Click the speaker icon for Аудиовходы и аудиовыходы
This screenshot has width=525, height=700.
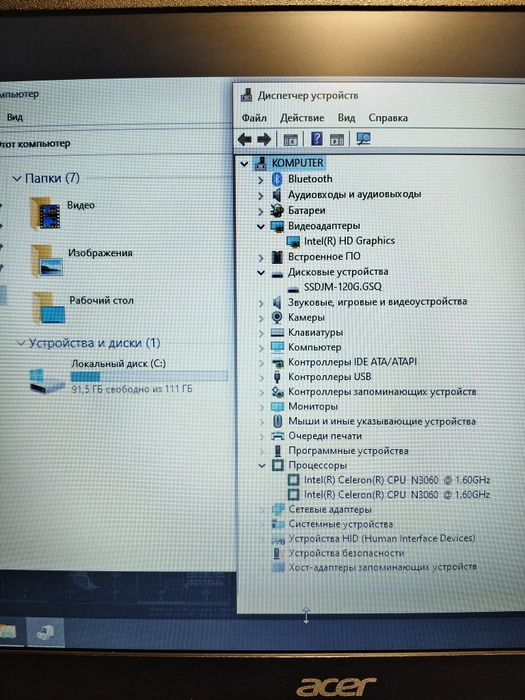tap(277, 195)
